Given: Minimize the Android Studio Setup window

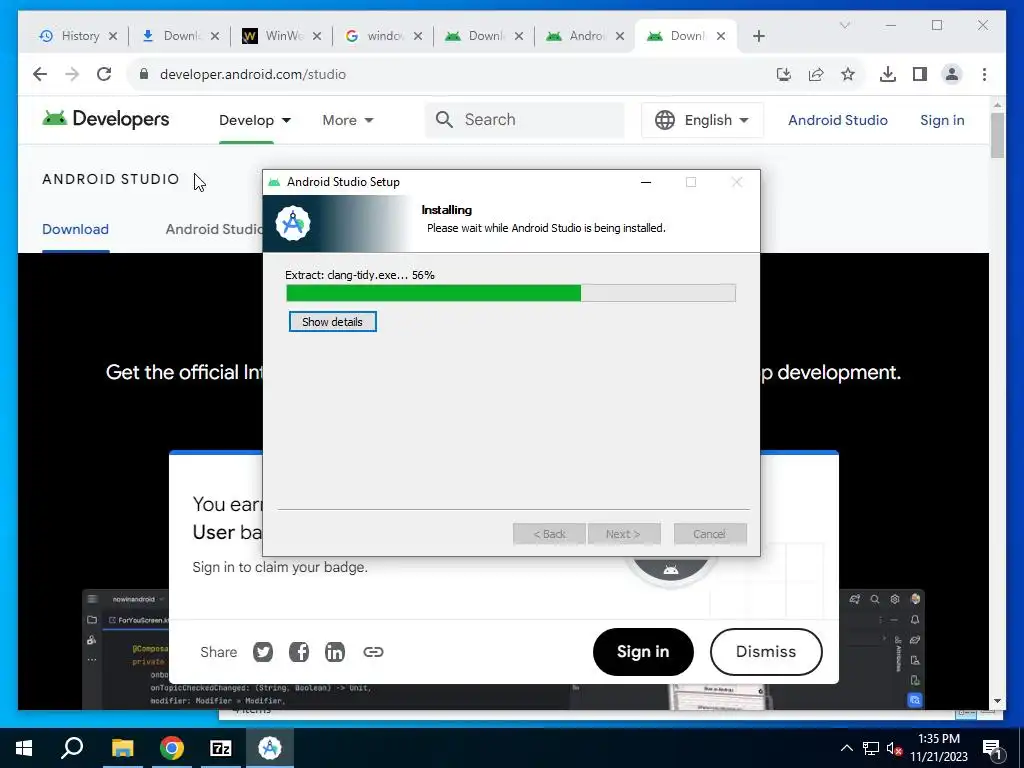Looking at the screenshot, I should pyautogui.click(x=646, y=182).
